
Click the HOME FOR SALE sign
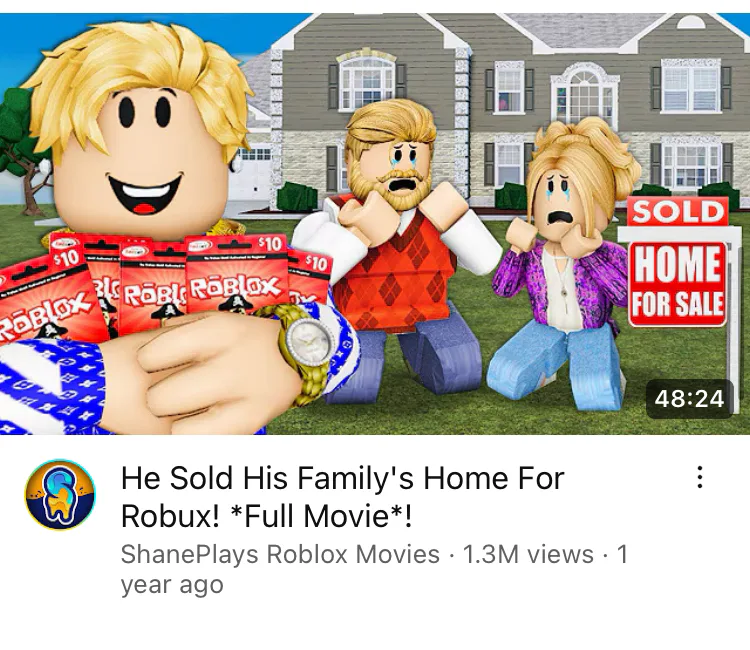coord(678,284)
